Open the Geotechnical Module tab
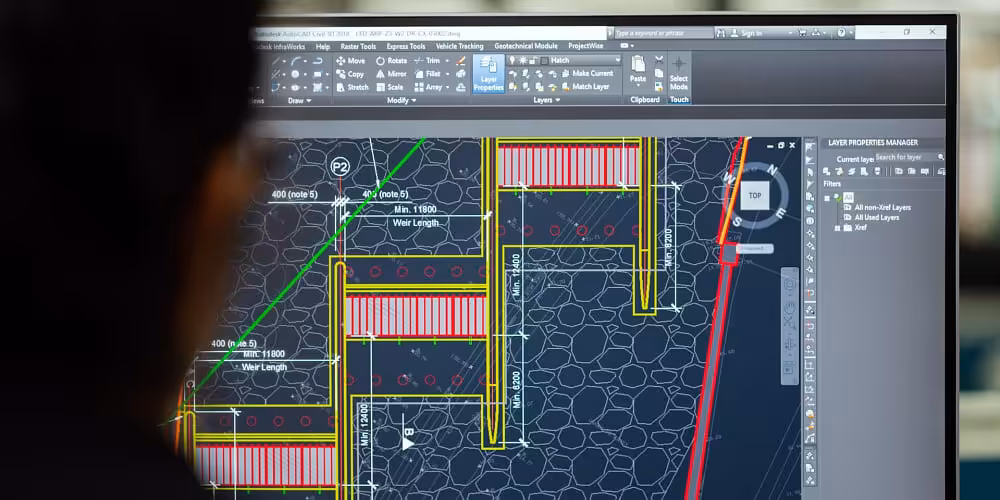Viewport: 1000px width, 500px height. 526,46
